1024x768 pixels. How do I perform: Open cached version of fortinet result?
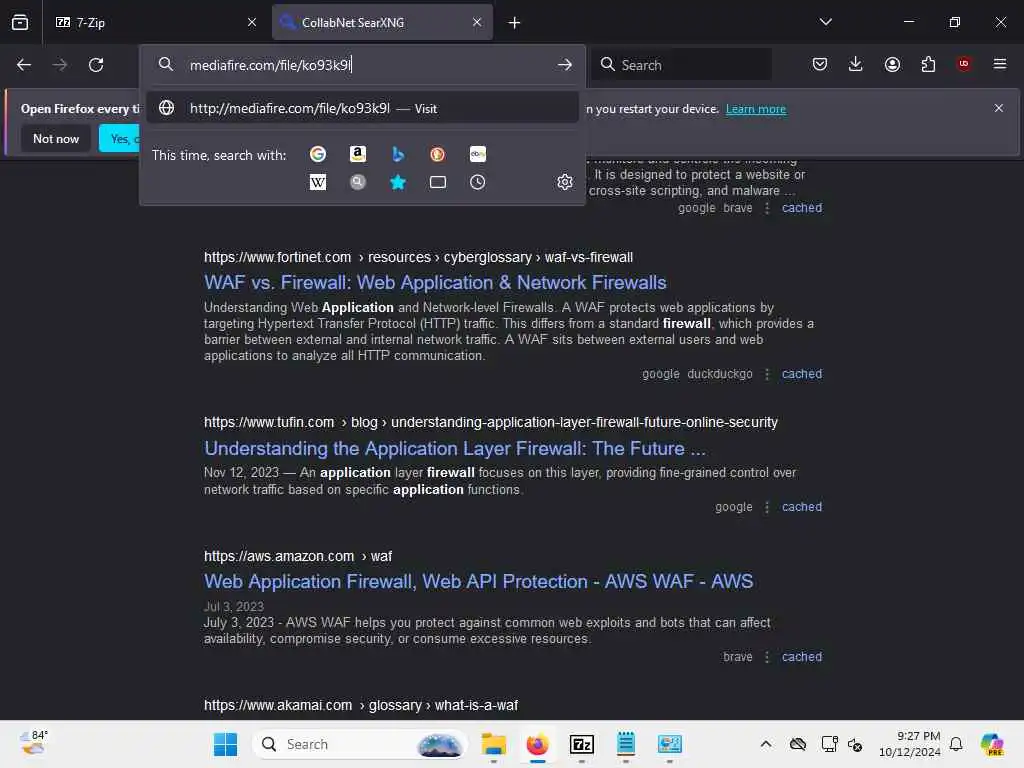802,374
